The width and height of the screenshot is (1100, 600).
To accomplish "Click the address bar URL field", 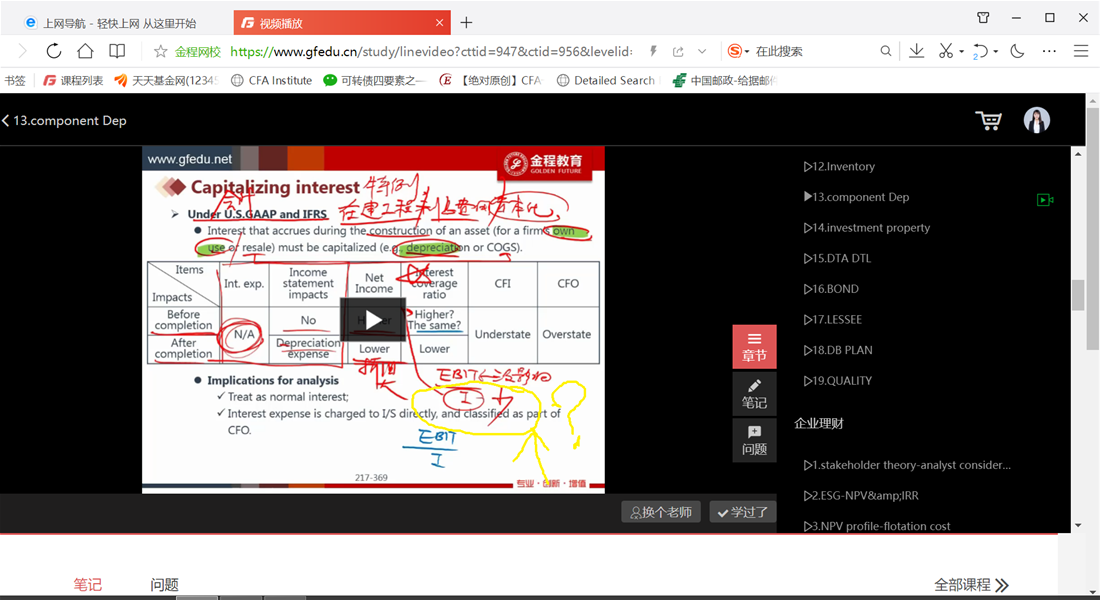I will (x=431, y=51).
